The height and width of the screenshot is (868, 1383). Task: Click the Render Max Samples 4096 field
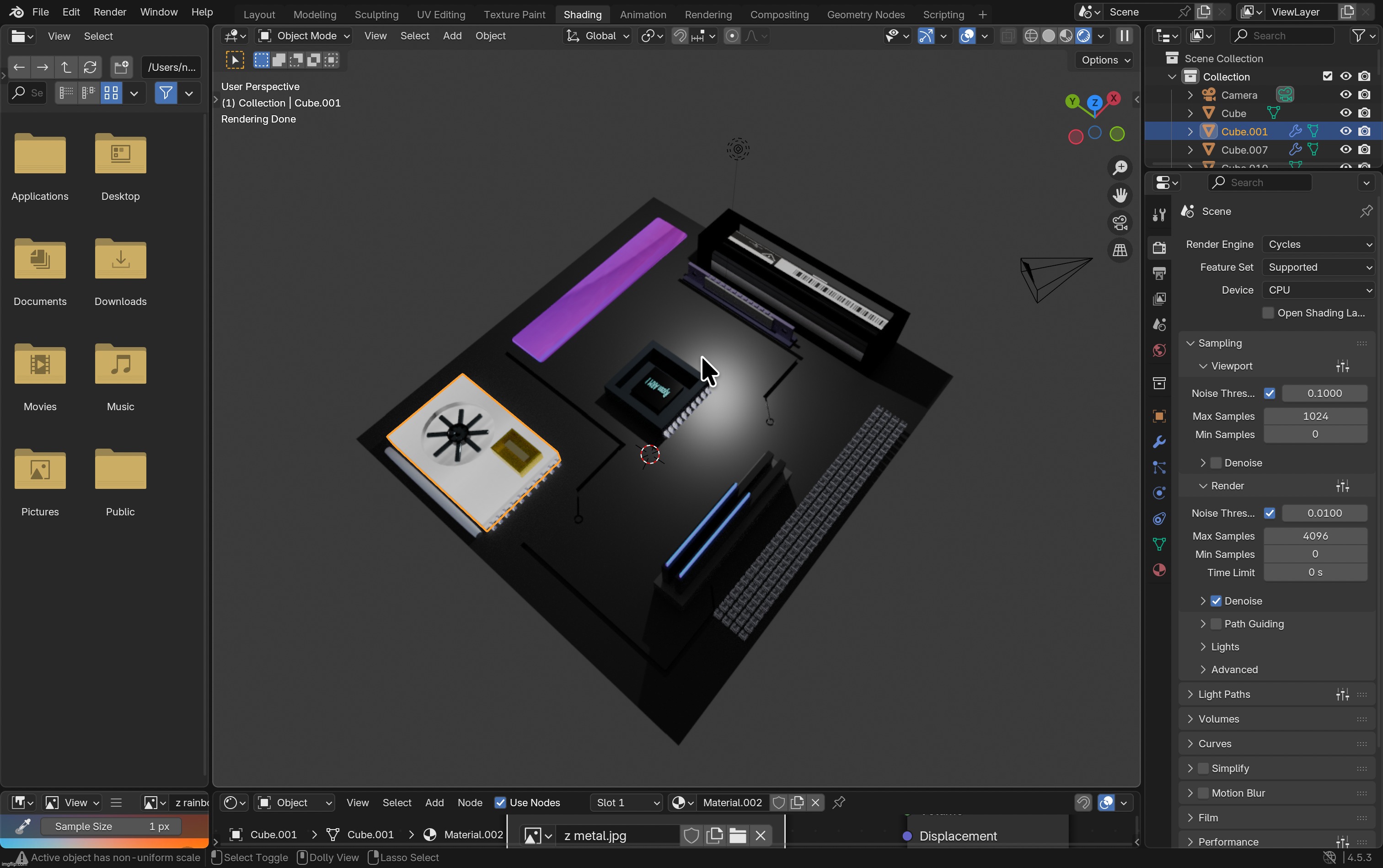[x=1315, y=536]
